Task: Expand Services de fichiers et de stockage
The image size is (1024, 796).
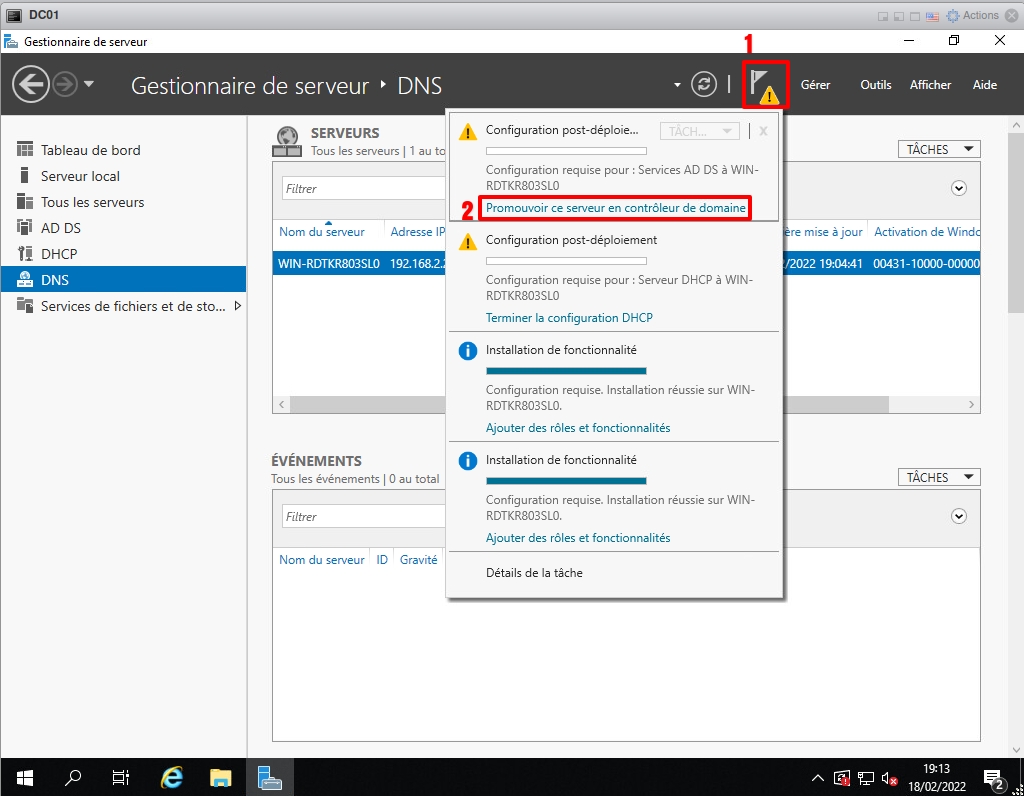Action: [238, 306]
